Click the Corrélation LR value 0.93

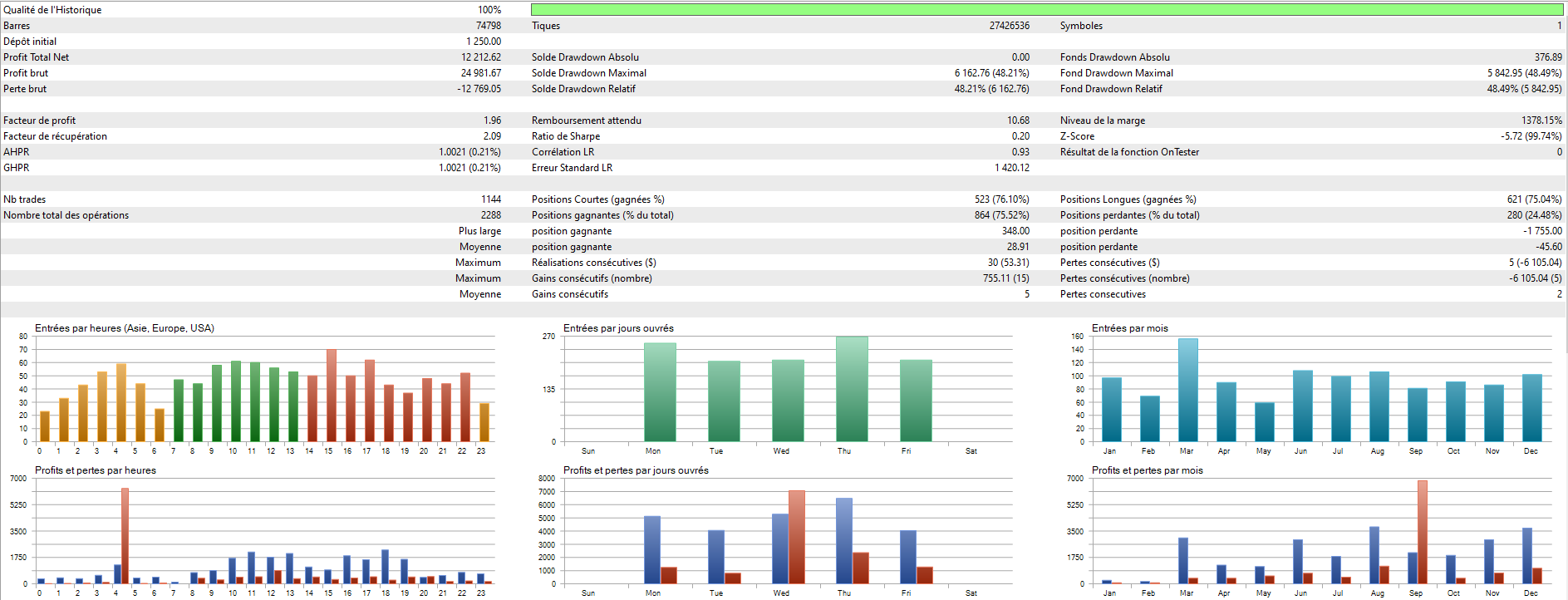pyautogui.click(x=1020, y=152)
